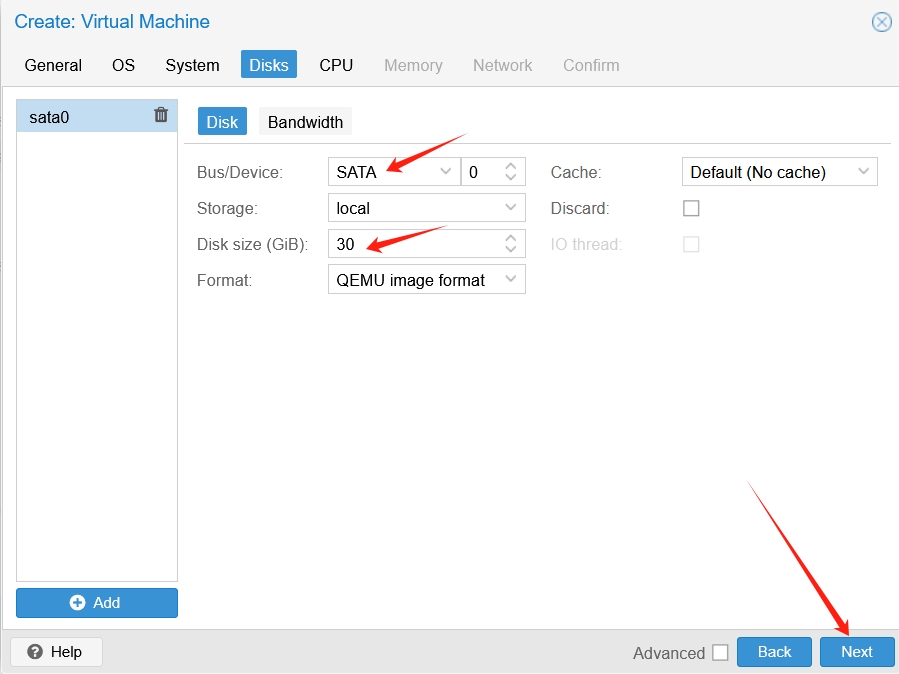Decrease the device number with down arrow
The height and width of the screenshot is (674, 899).
coord(510,178)
